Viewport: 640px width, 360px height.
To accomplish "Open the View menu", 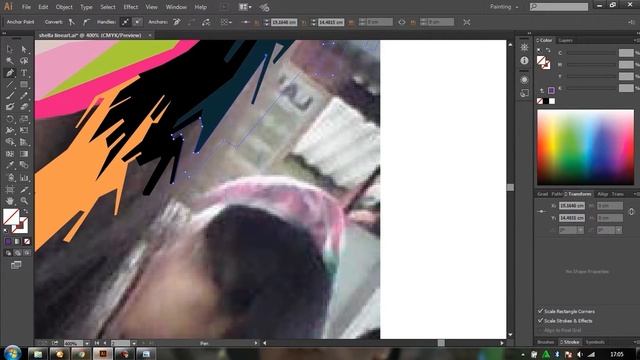I will tap(151, 7).
